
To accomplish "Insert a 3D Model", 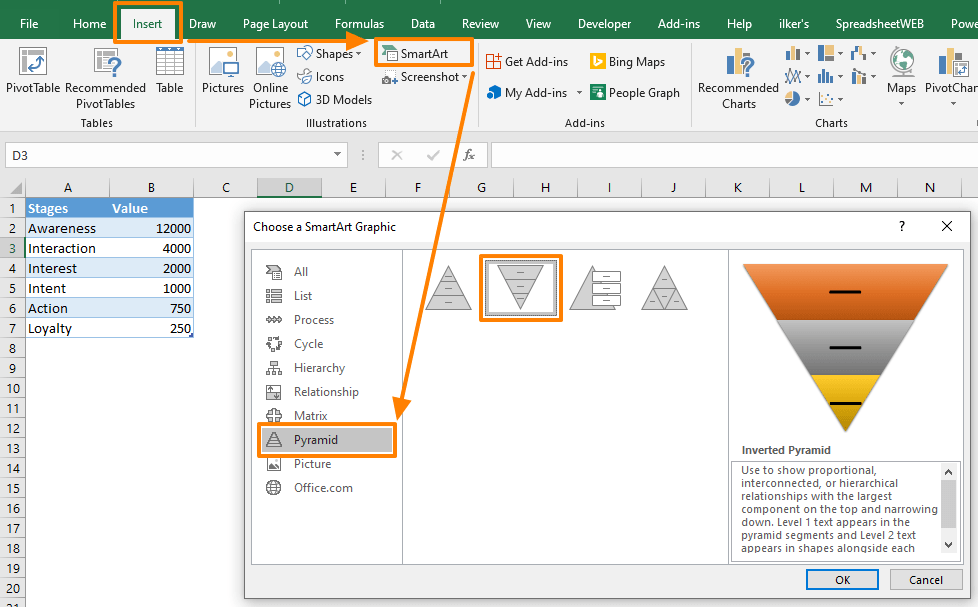I will 334,99.
